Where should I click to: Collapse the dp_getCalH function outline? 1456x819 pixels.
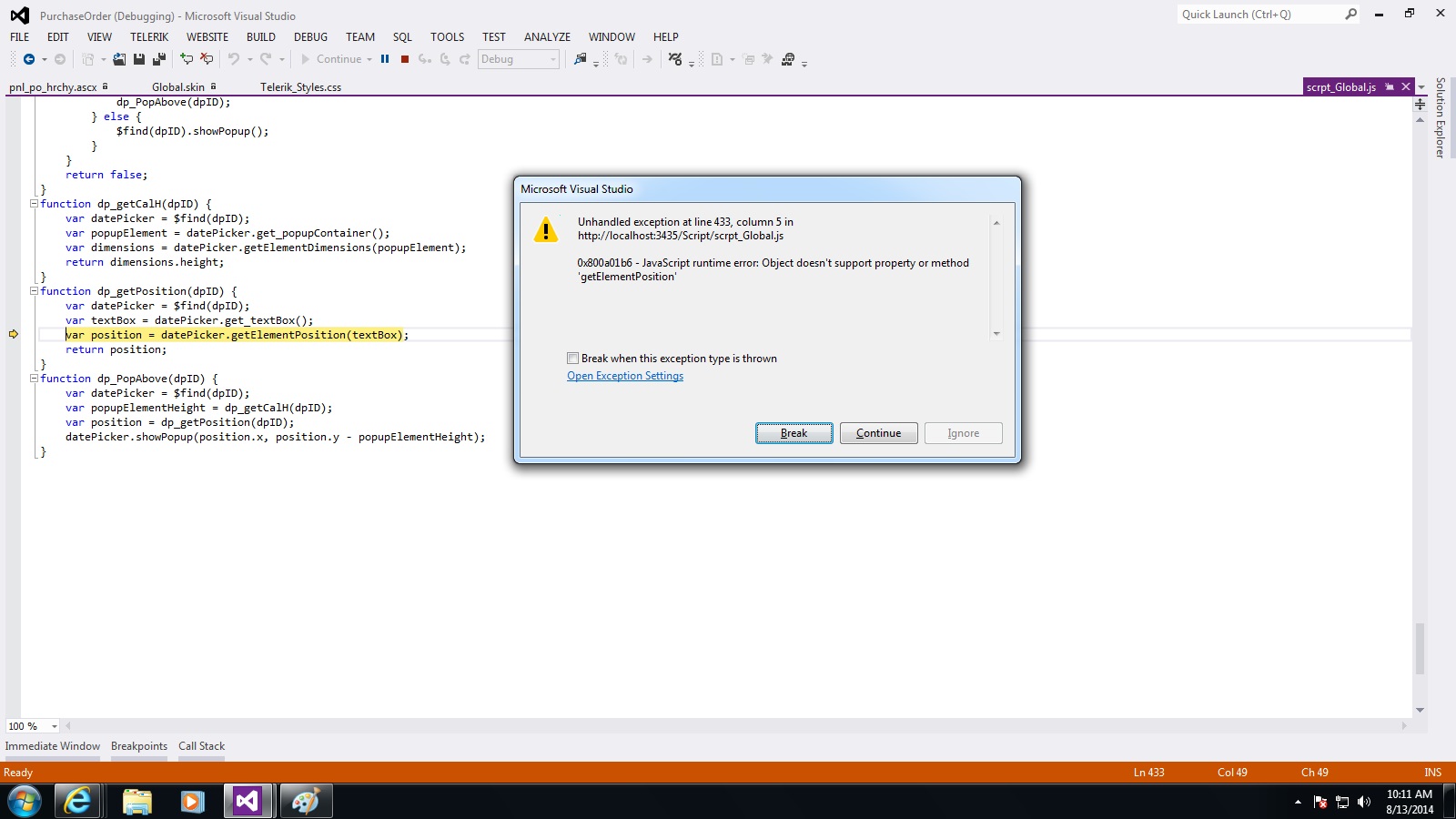(35, 204)
